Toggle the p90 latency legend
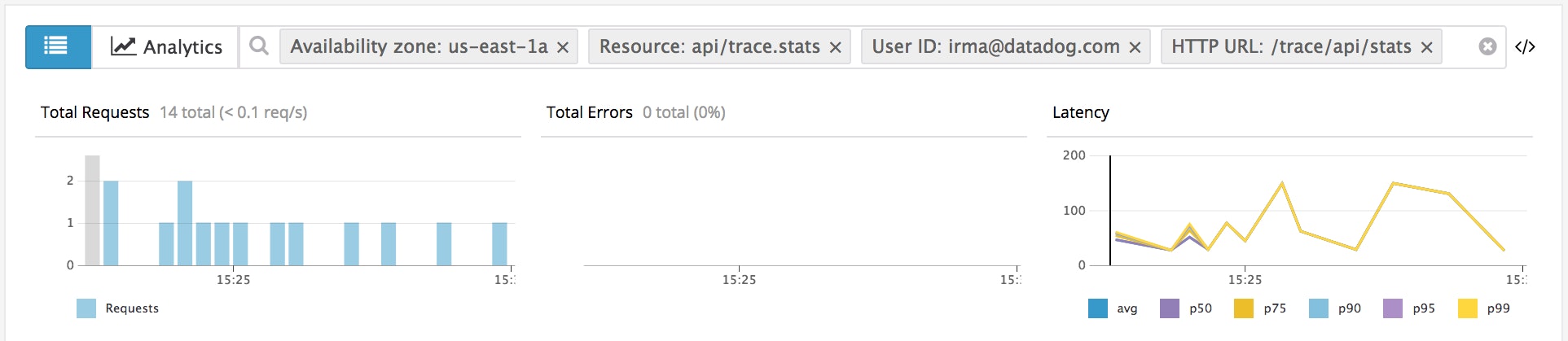 pyautogui.click(x=1318, y=308)
